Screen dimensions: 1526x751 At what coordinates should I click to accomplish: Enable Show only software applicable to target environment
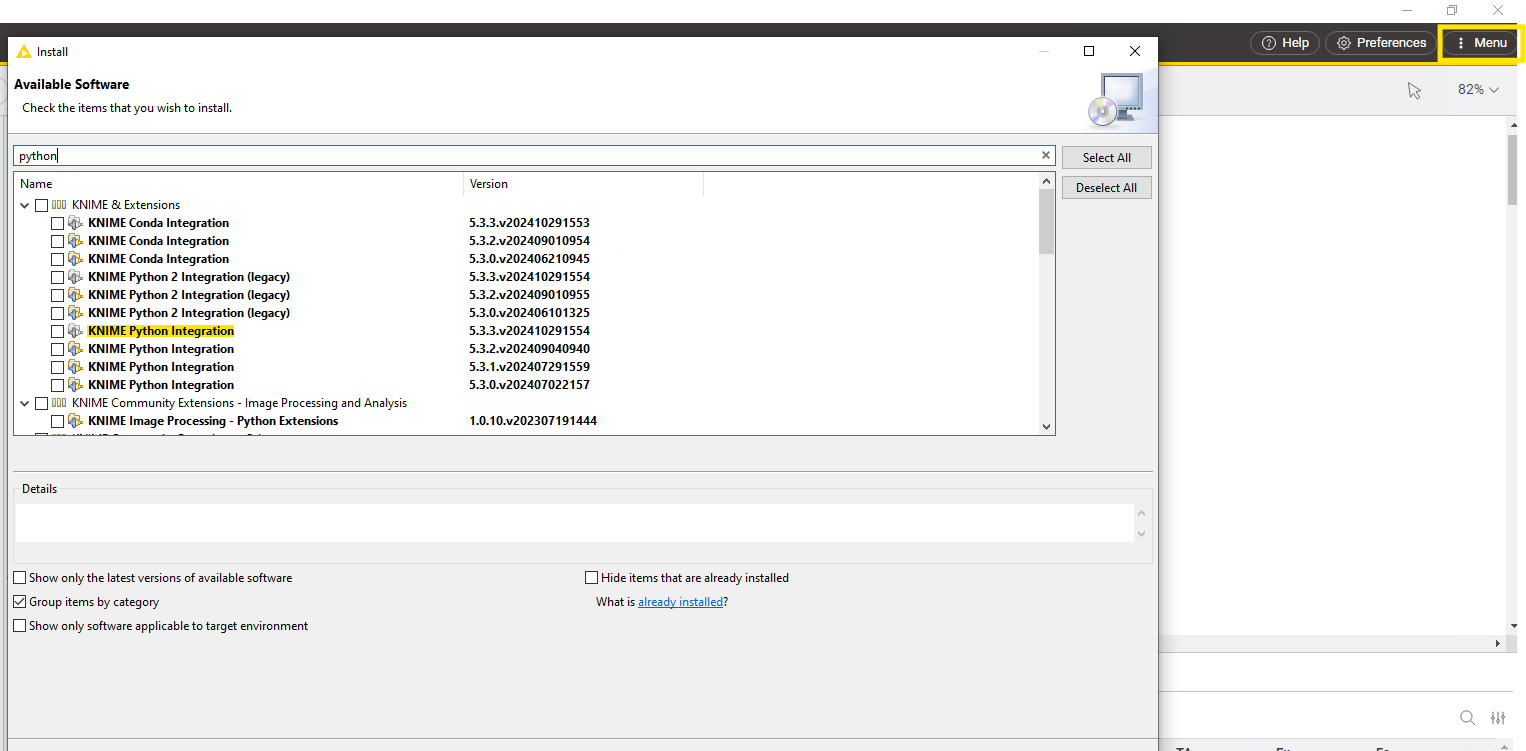pyautogui.click(x=20, y=626)
